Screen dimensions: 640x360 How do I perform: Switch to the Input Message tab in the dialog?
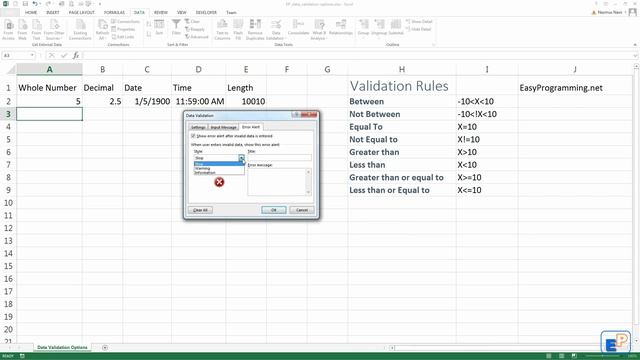(x=223, y=127)
